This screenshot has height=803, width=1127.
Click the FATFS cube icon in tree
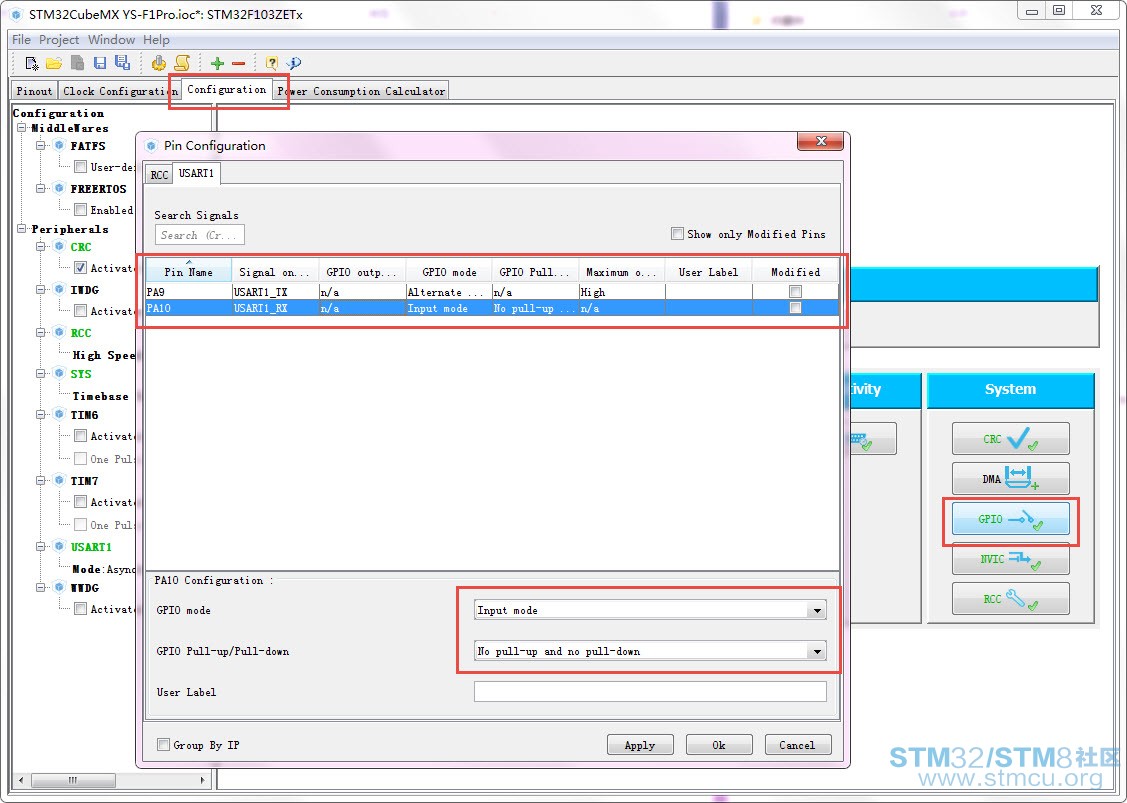pos(60,145)
